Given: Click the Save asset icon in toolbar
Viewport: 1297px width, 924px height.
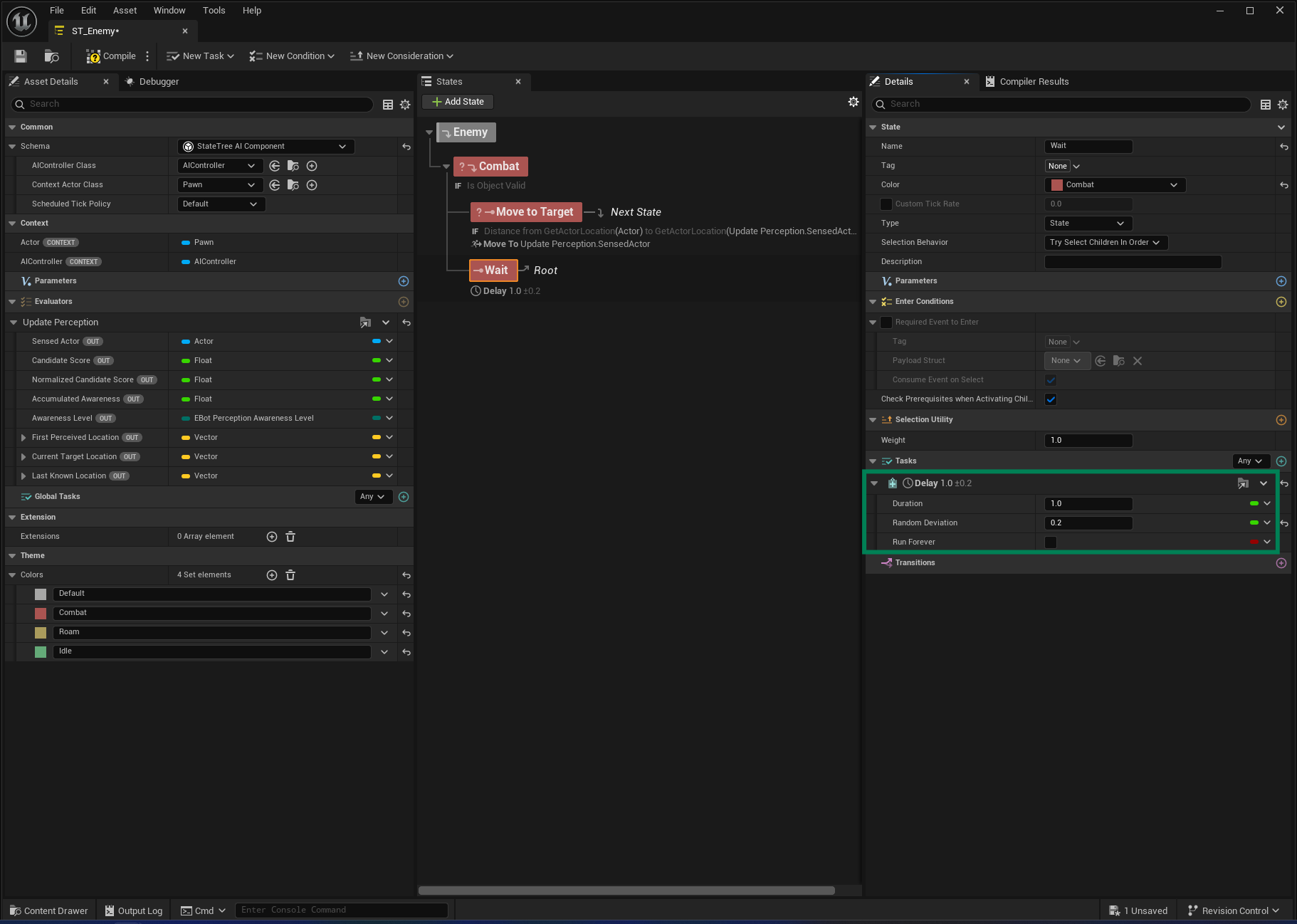Looking at the screenshot, I should coord(21,56).
